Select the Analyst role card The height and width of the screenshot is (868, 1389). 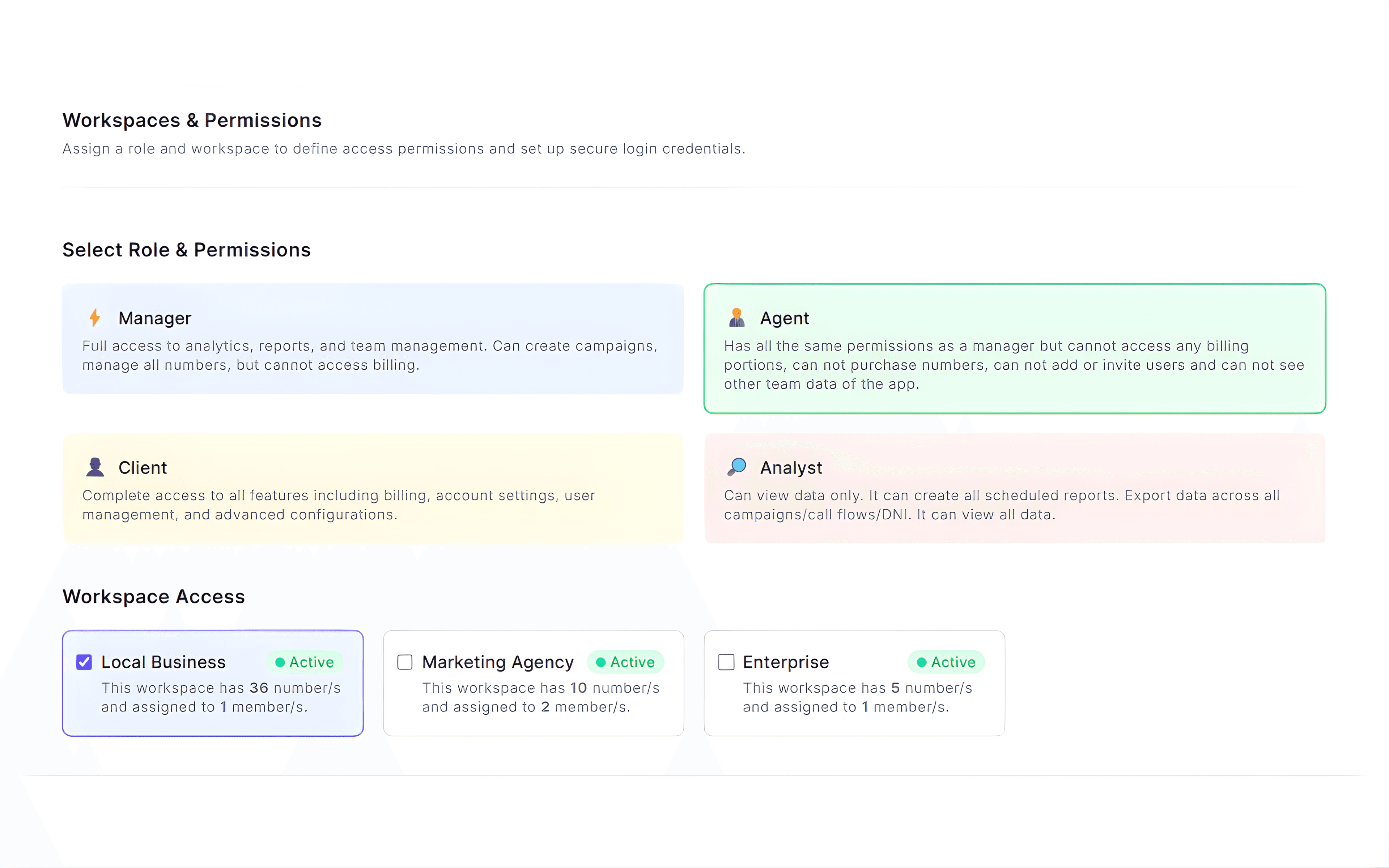pos(1015,488)
